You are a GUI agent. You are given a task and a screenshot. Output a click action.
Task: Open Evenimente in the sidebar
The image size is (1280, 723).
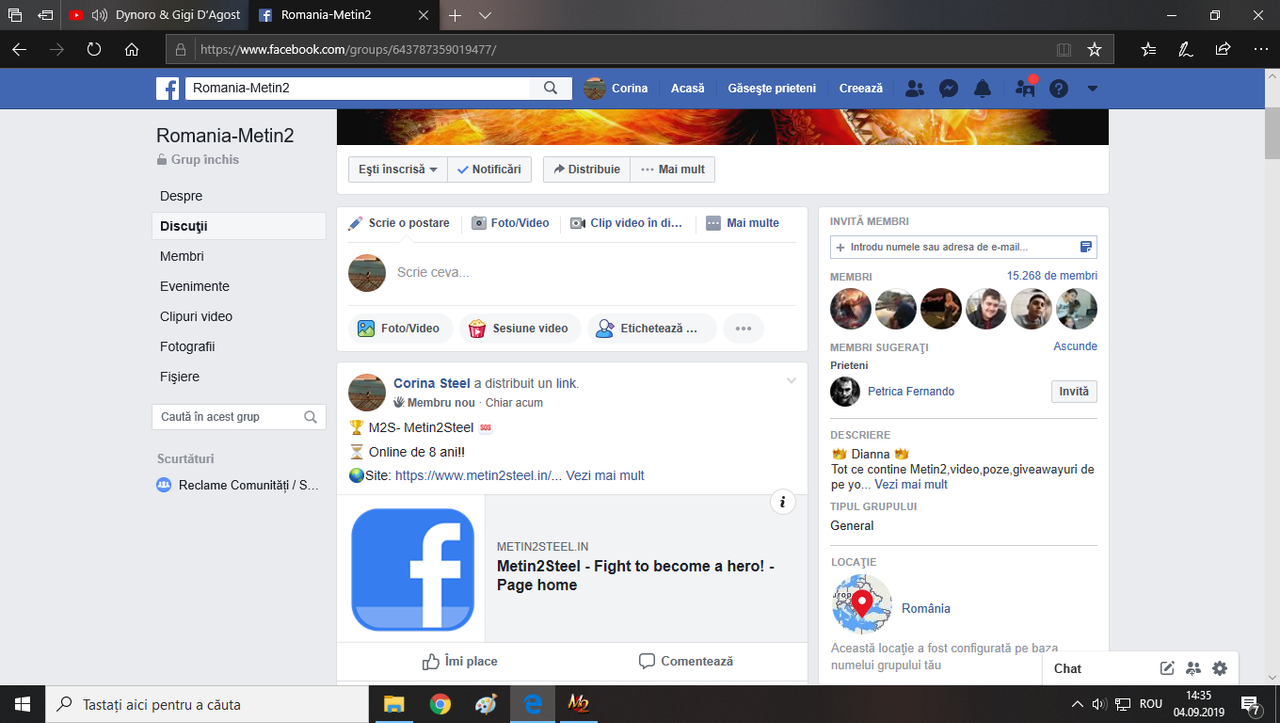click(x=195, y=286)
